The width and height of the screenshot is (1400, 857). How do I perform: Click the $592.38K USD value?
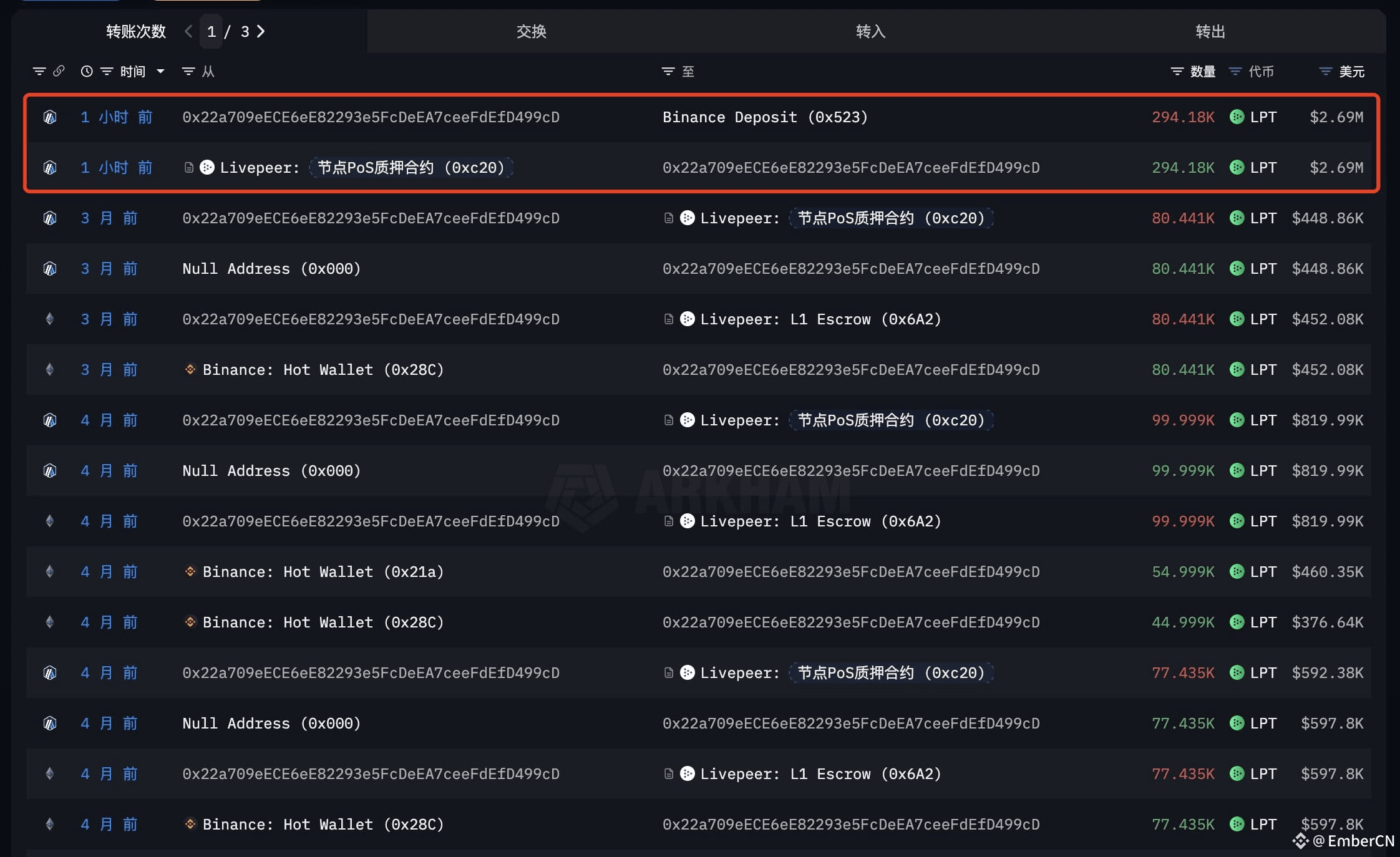[1328, 673]
